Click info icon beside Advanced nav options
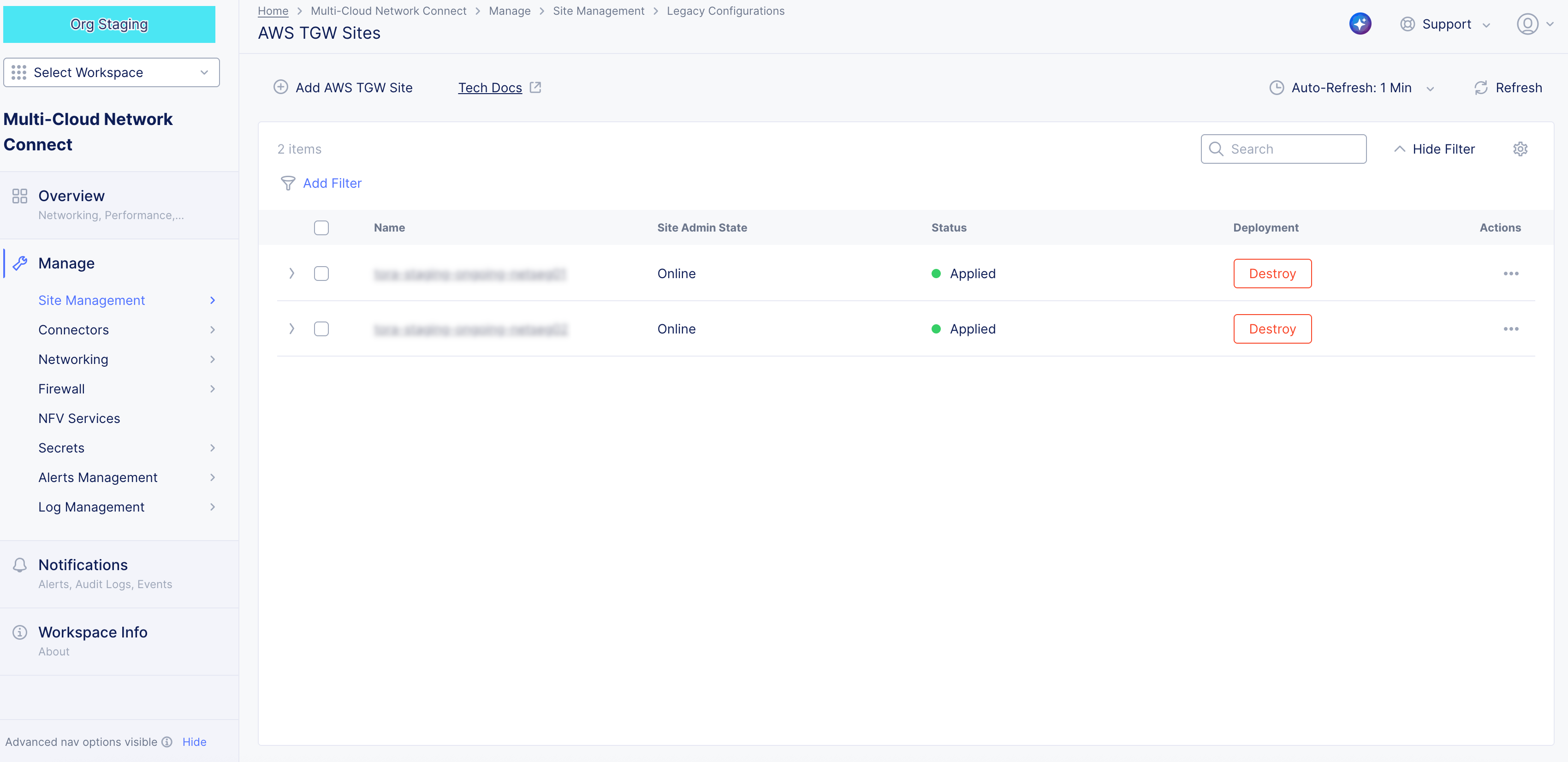This screenshot has width=1568, height=762. coord(167,742)
